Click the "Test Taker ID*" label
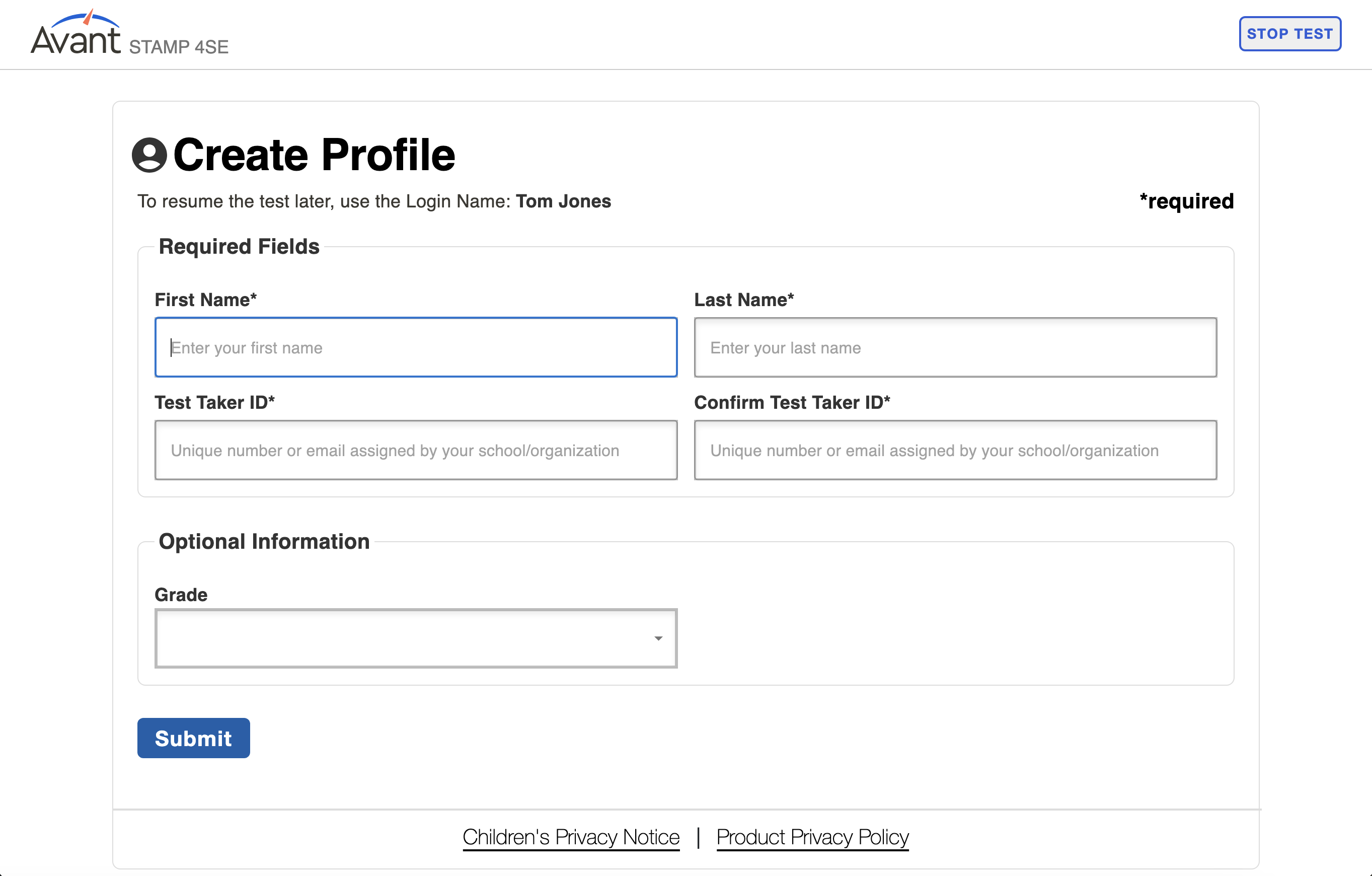The image size is (1372, 876). click(214, 402)
